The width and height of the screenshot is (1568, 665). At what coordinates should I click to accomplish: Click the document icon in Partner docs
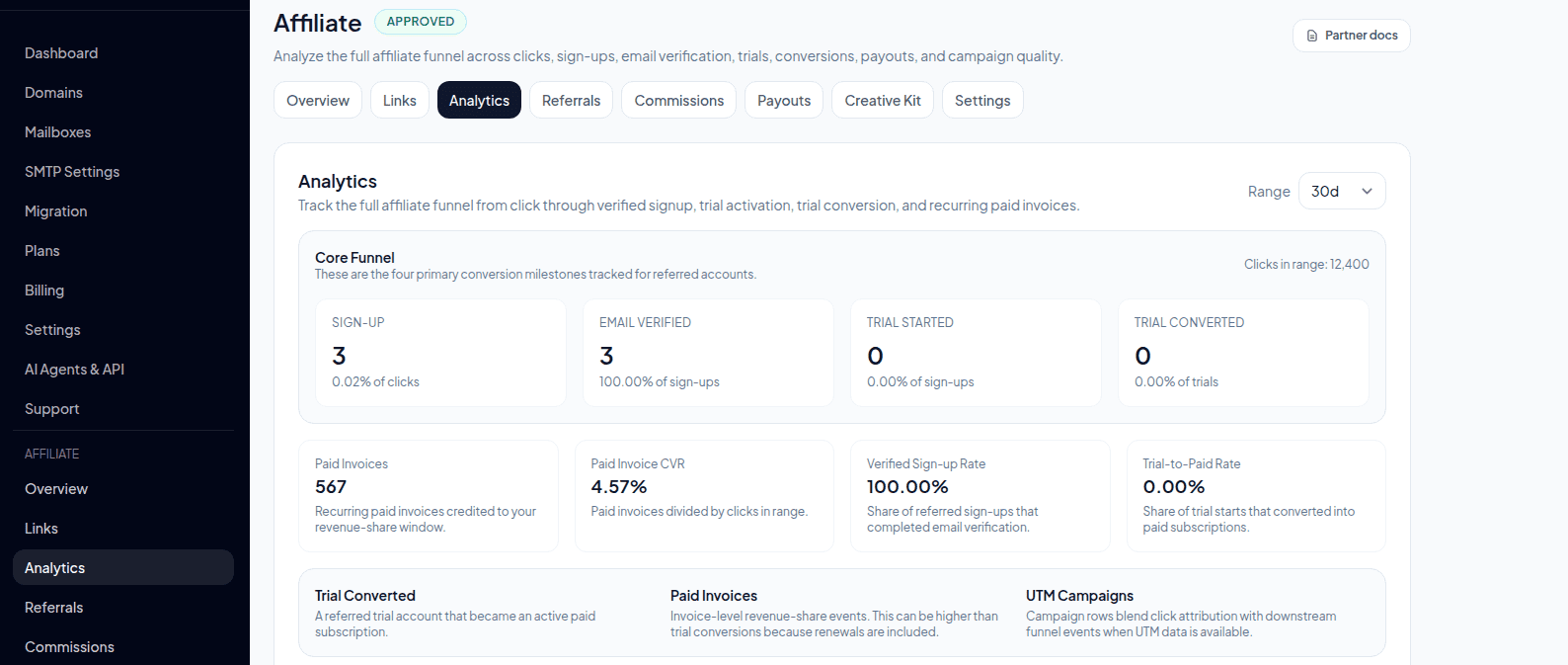tap(1312, 36)
